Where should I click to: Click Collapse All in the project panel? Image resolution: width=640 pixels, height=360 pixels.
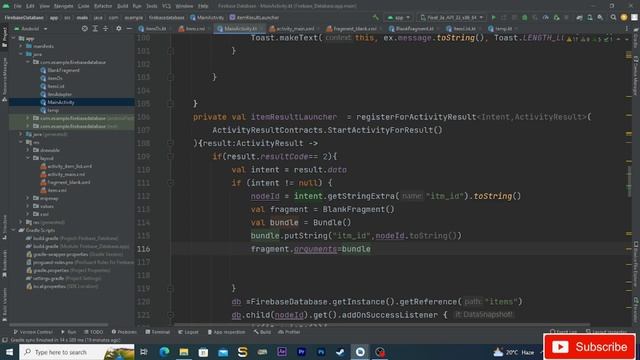click(106, 29)
